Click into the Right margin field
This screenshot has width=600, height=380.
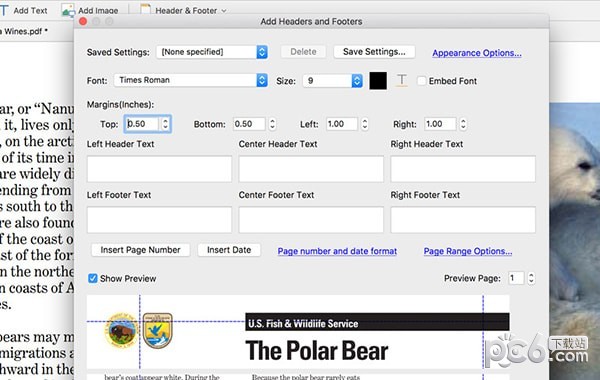pyautogui.click(x=440, y=124)
